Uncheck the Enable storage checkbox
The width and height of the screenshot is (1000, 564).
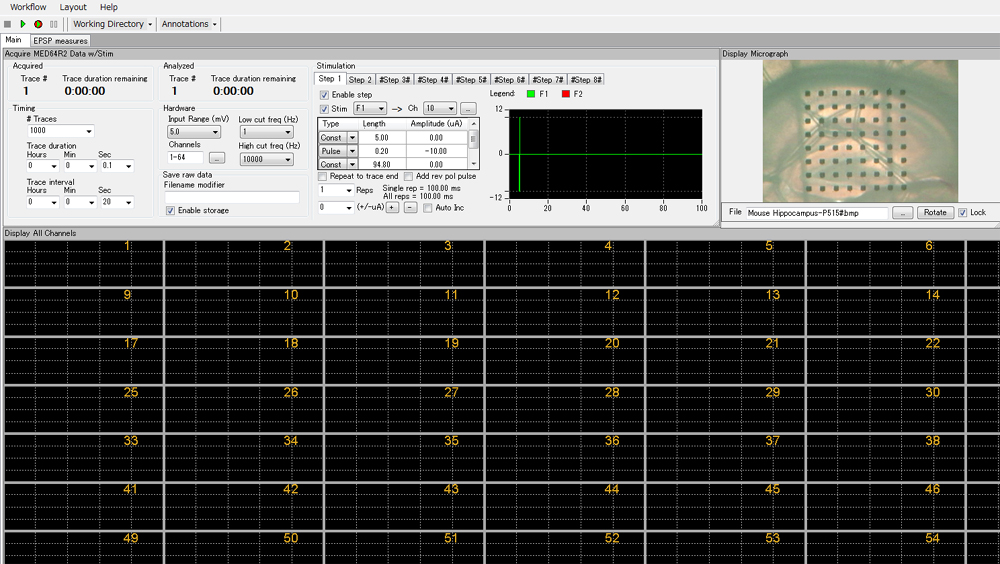[x=170, y=211]
